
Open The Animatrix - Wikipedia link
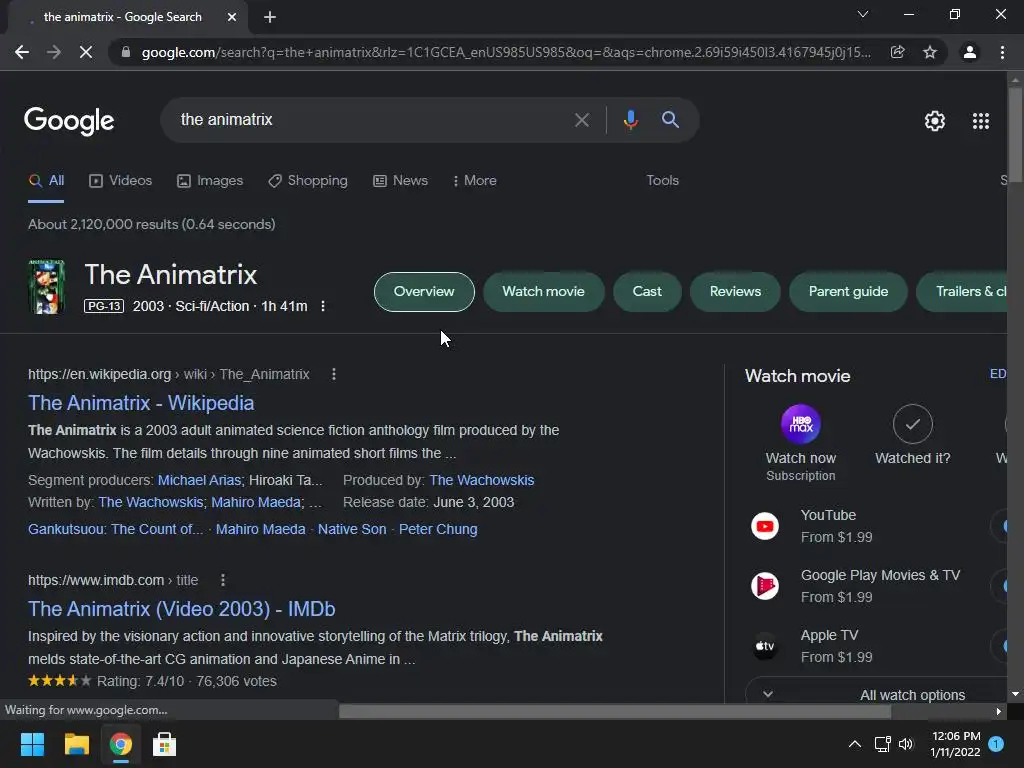(141, 403)
